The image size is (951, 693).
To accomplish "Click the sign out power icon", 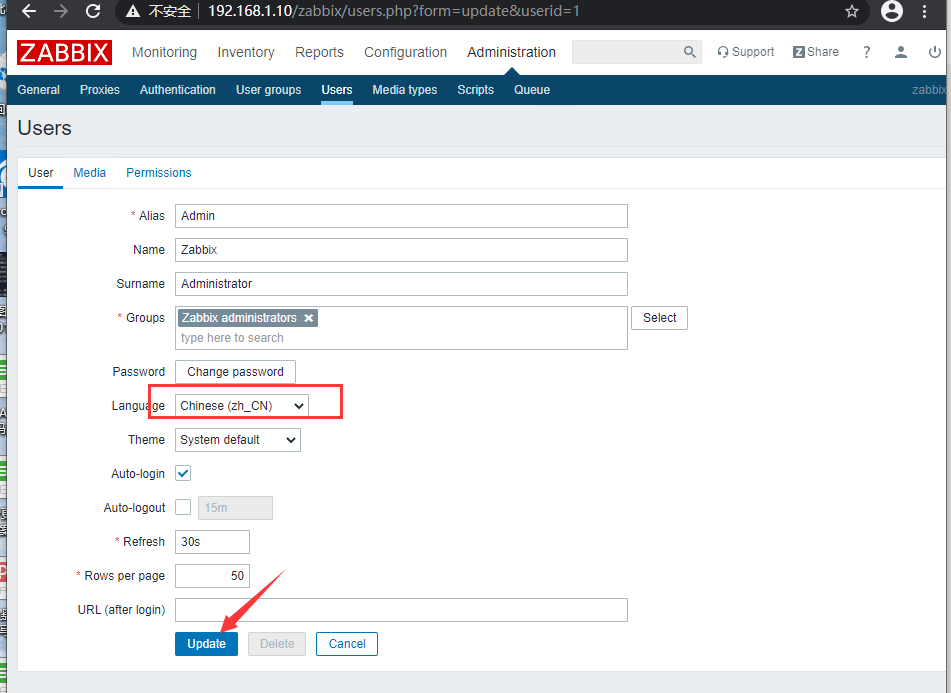I will click(x=935, y=52).
